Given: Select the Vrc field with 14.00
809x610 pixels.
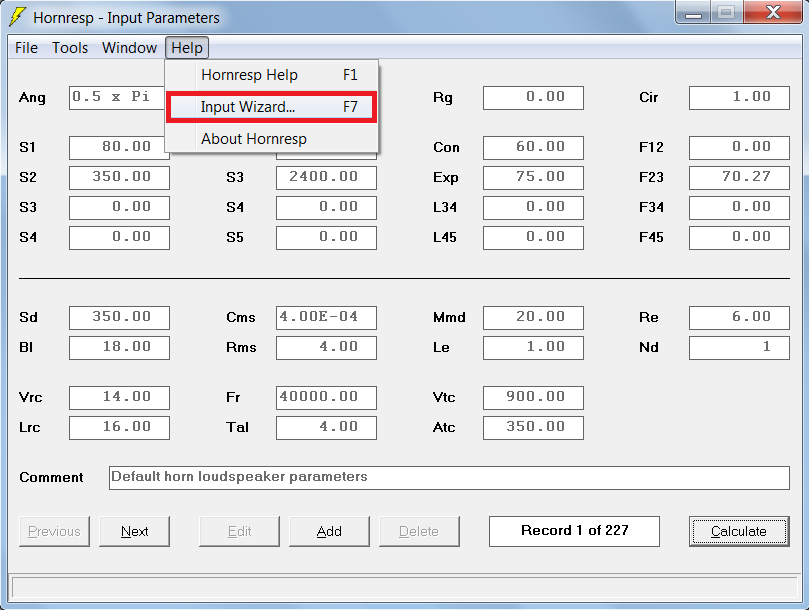Looking at the screenshot, I should click(119, 397).
